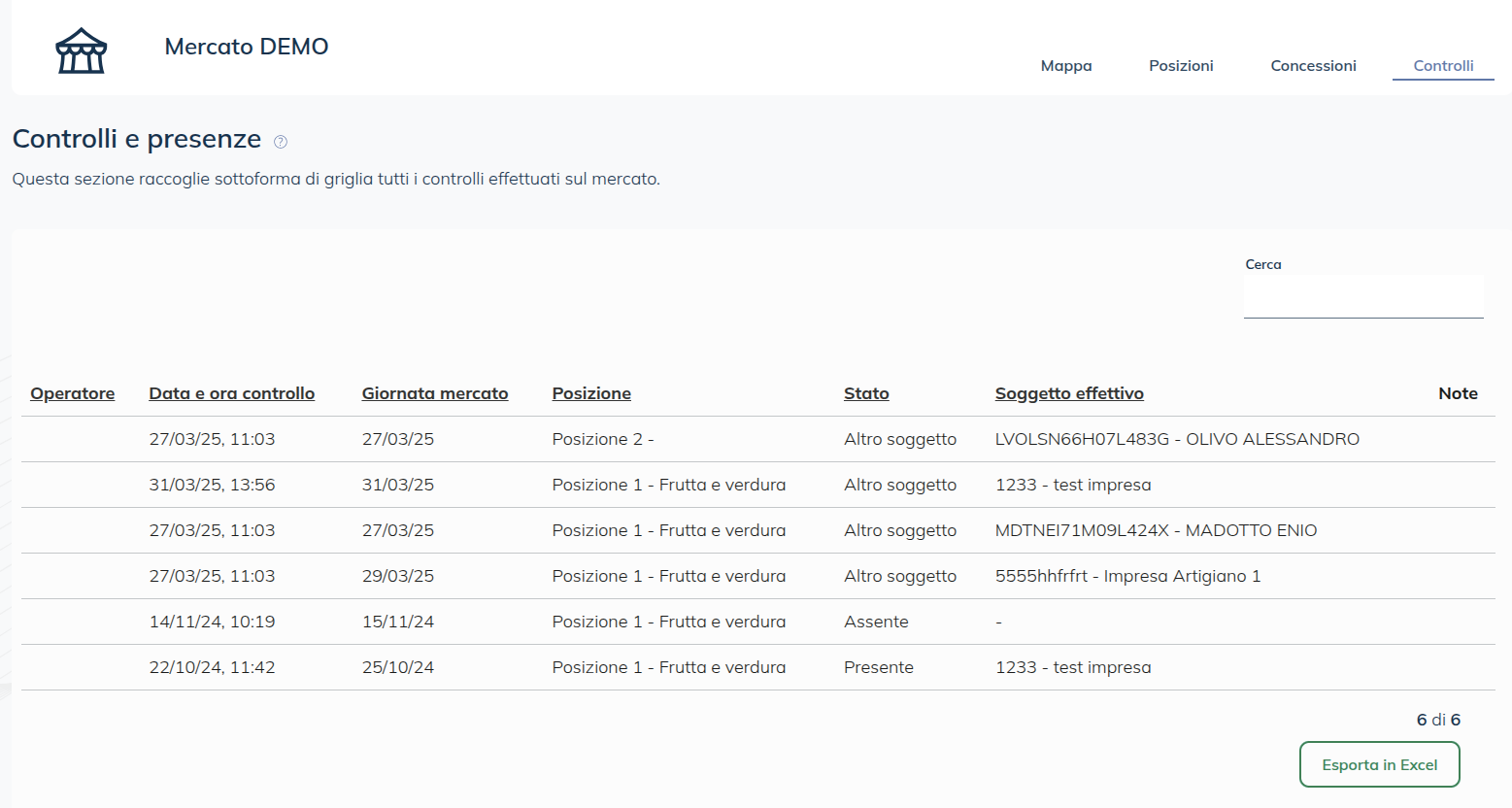This screenshot has width=1512, height=808.
Task: Go to the Concessioni tab
Action: point(1313,66)
